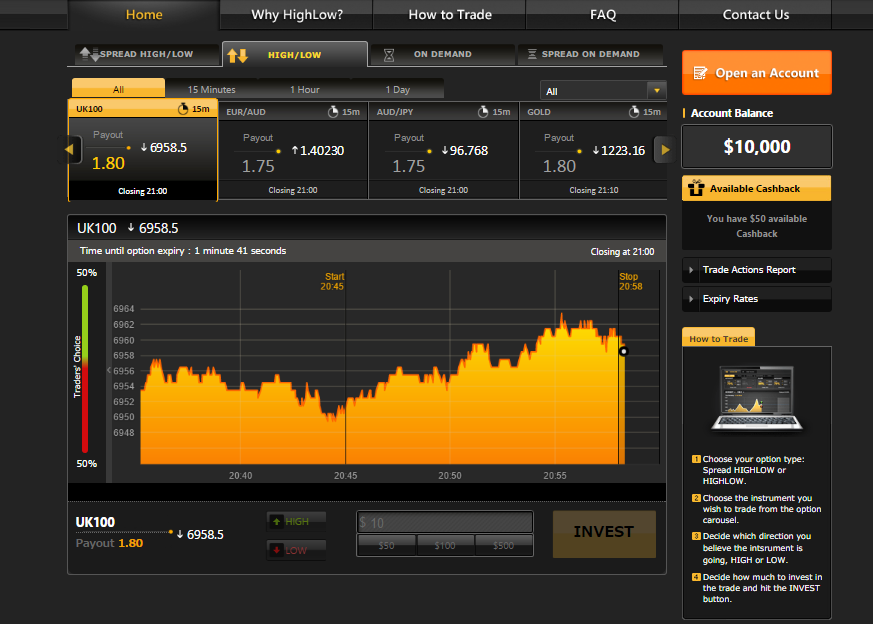Collapse the small arrow left of chart axis

tap(109, 370)
